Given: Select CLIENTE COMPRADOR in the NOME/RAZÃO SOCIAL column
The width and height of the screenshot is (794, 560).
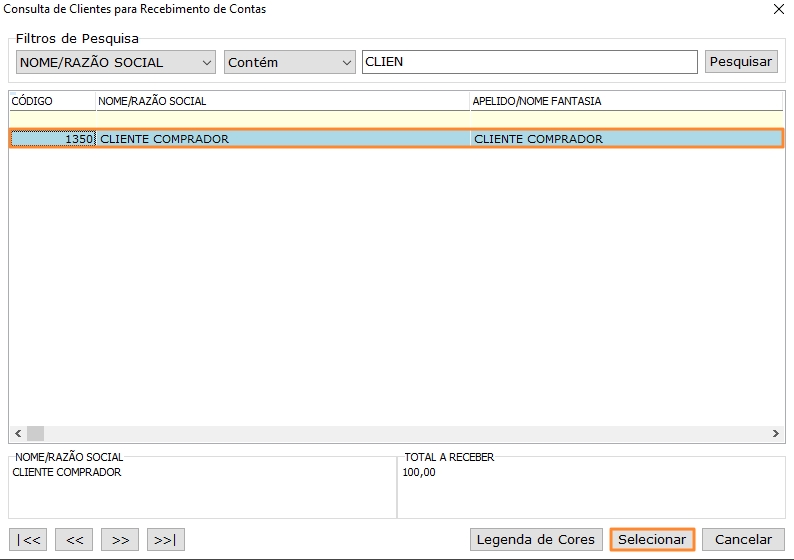Looking at the screenshot, I should pyautogui.click(x=282, y=139).
